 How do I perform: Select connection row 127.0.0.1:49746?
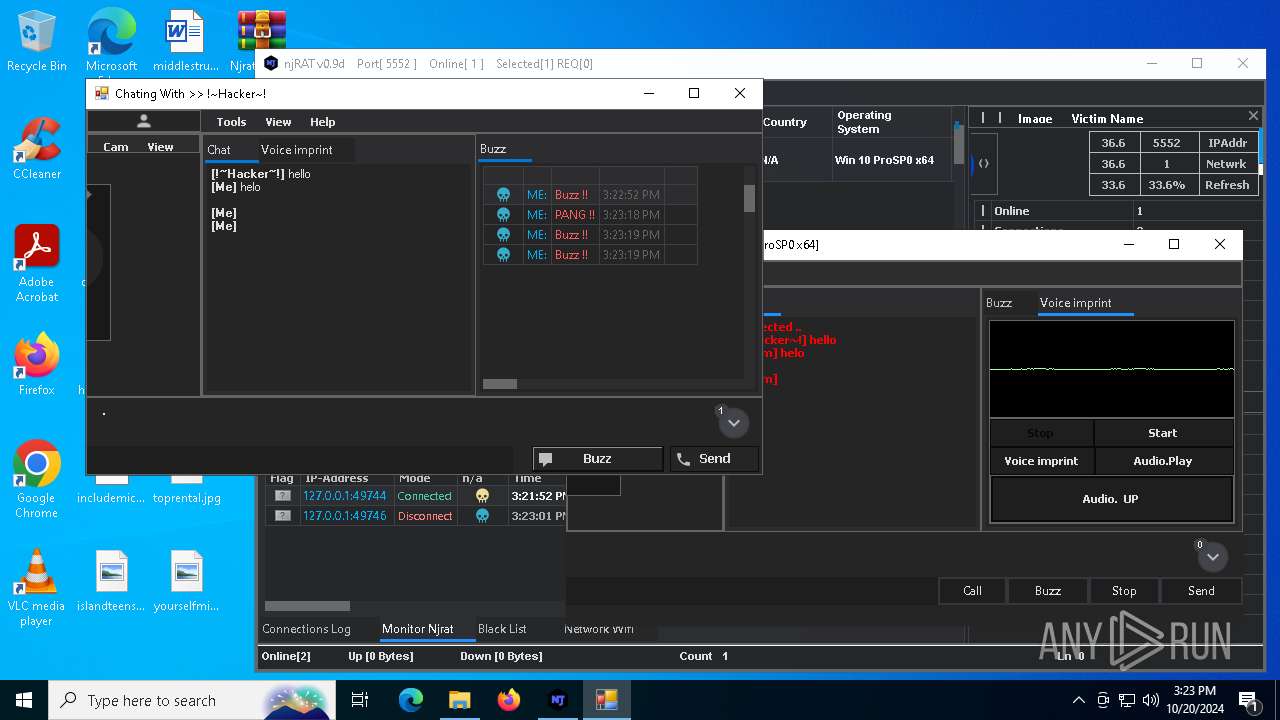(415, 516)
